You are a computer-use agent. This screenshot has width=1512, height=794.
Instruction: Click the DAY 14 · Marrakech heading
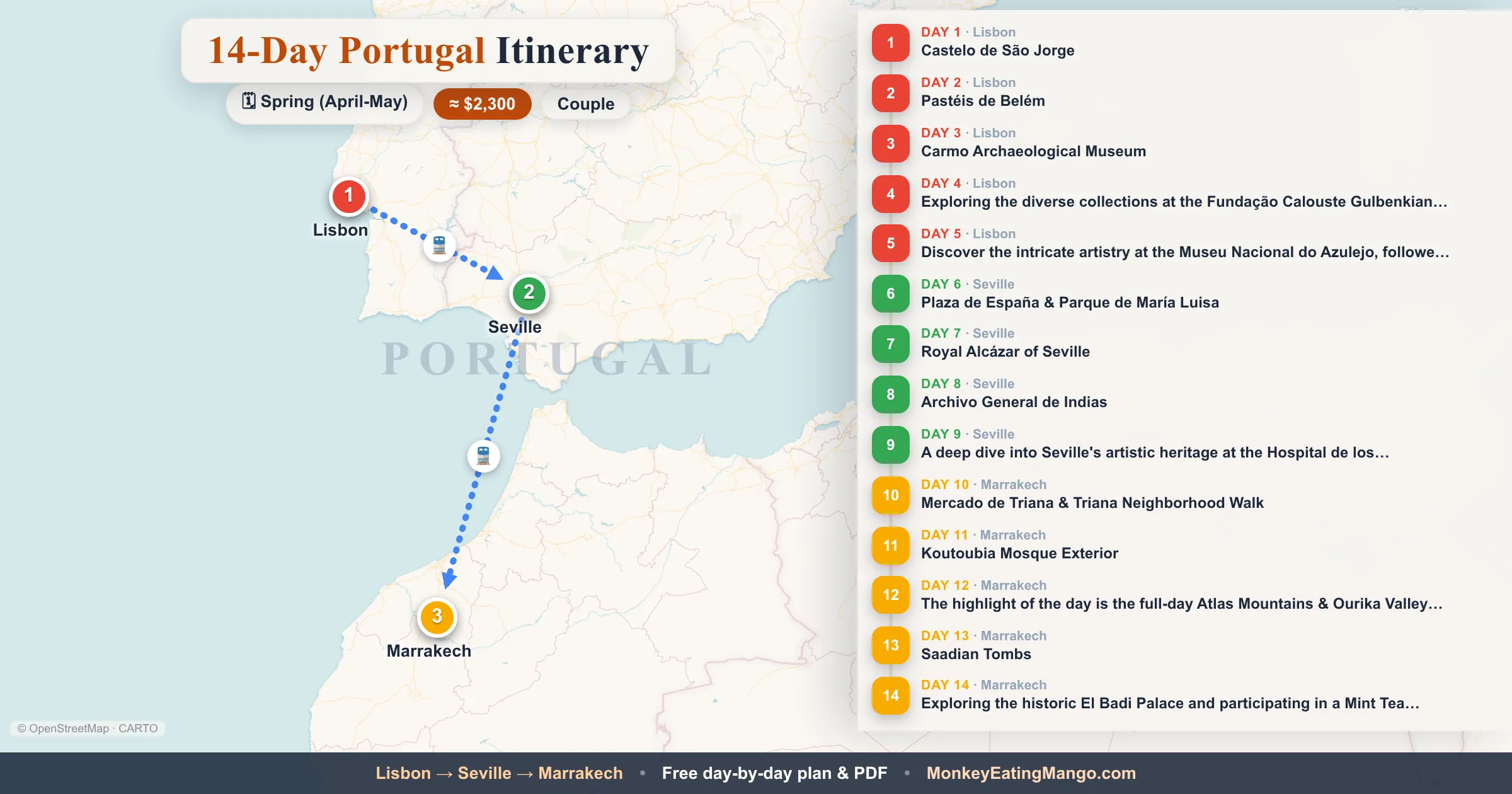point(983,685)
